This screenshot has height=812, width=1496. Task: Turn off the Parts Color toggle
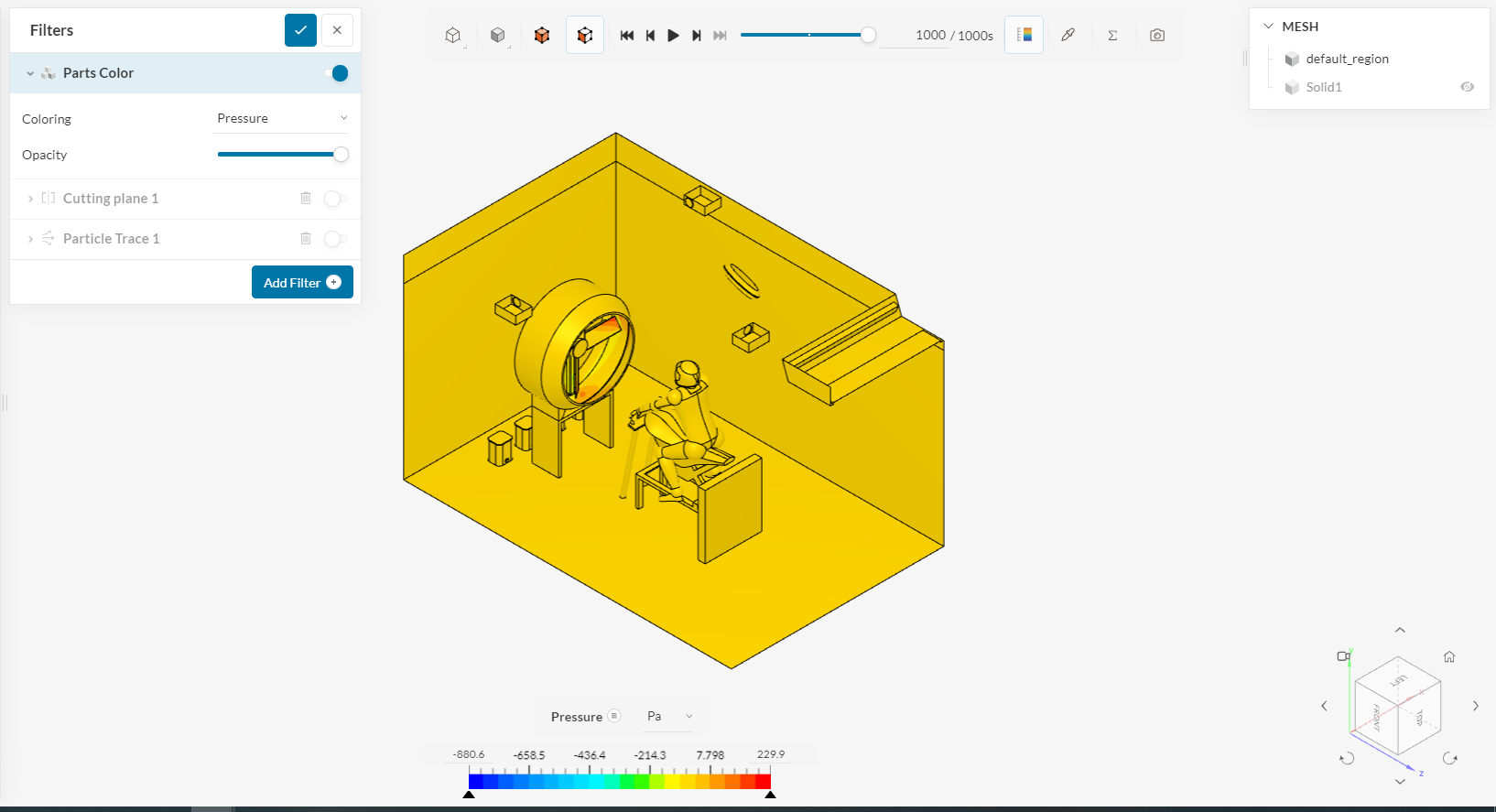pos(336,73)
